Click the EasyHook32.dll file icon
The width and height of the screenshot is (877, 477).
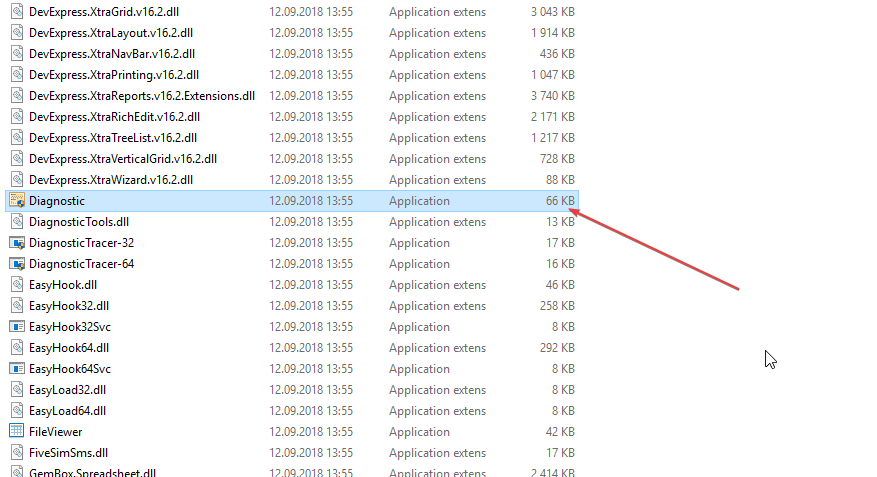tap(17, 305)
